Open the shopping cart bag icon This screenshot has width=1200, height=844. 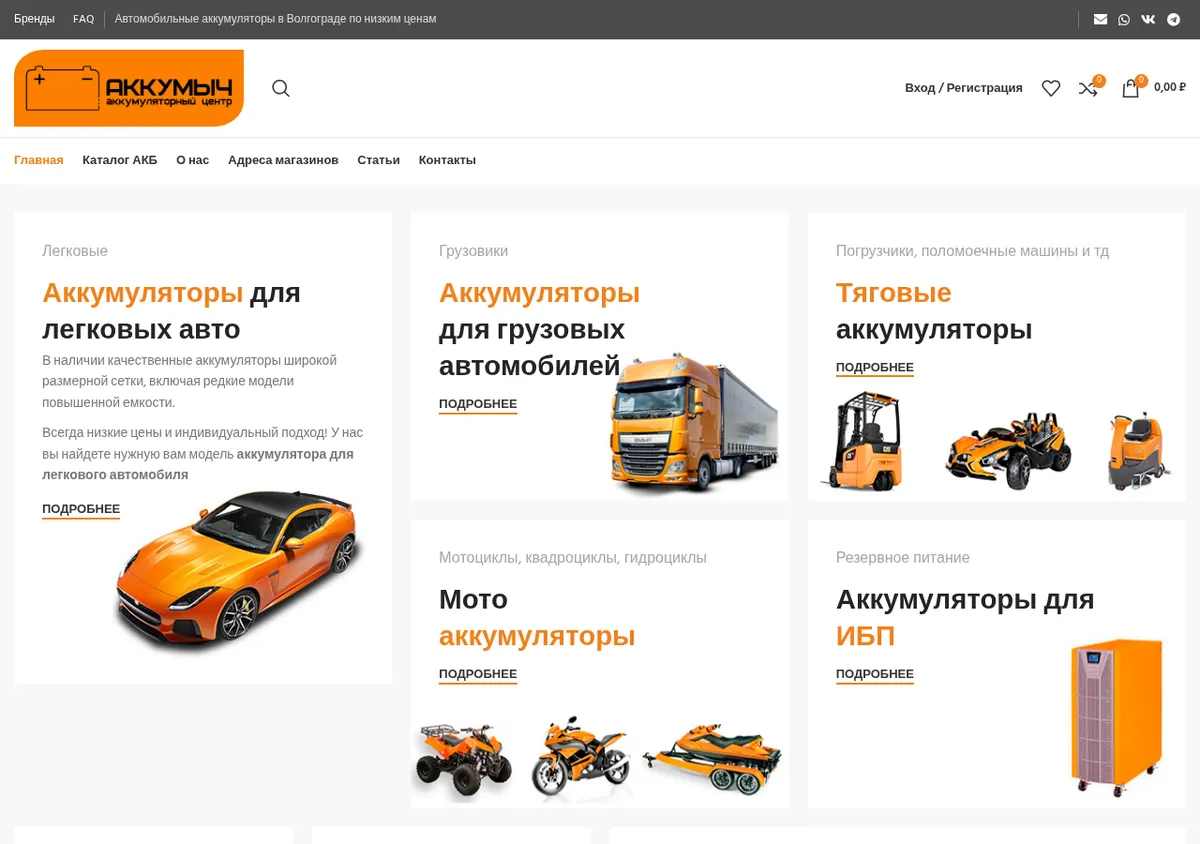tap(1131, 88)
